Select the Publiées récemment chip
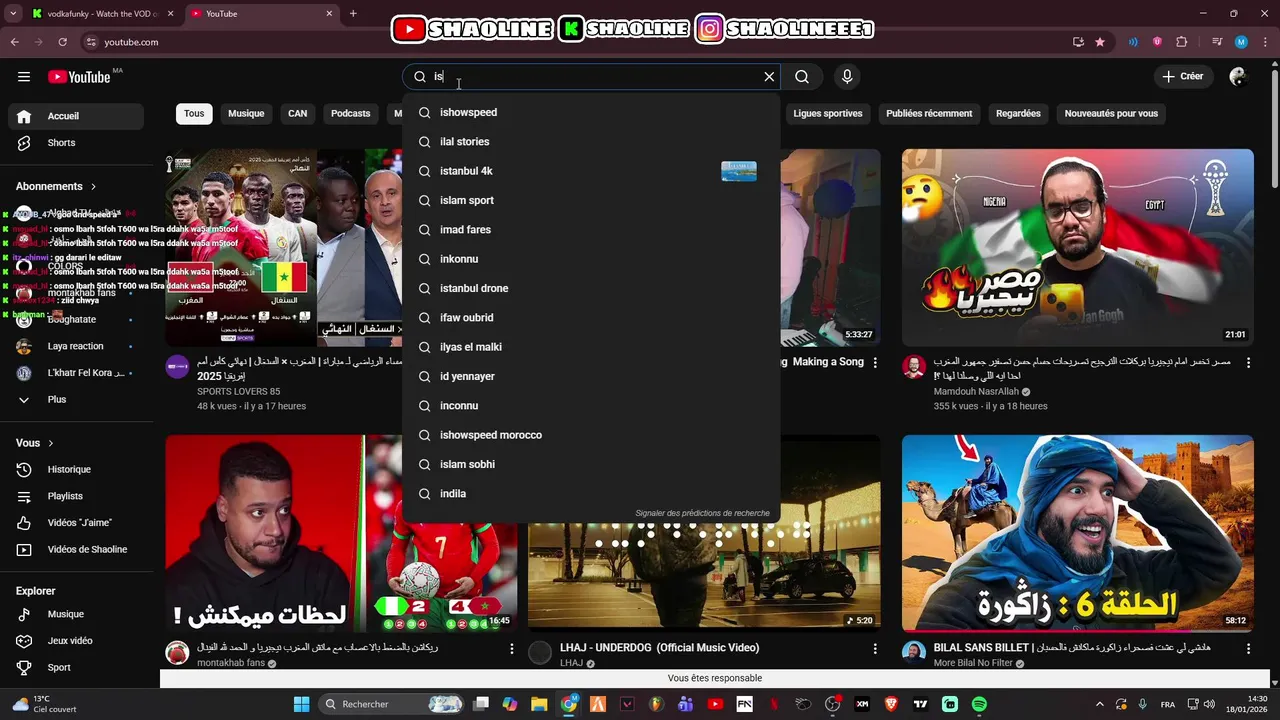This screenshot has height=720, width=1280. click(929, 113)
